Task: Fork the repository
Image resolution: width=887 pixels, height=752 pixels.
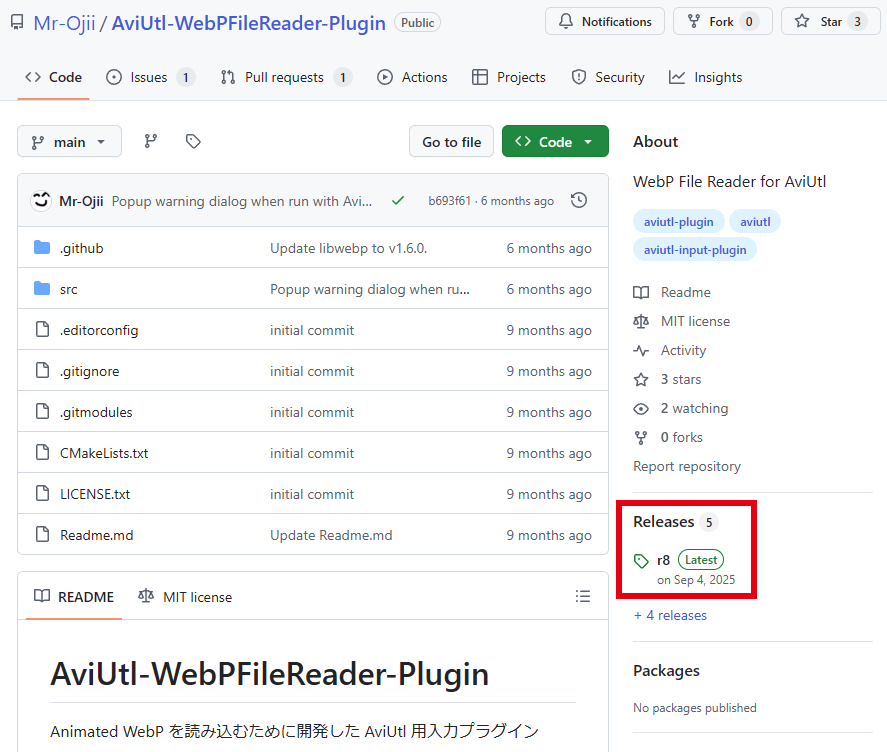Action: point(722,21)
